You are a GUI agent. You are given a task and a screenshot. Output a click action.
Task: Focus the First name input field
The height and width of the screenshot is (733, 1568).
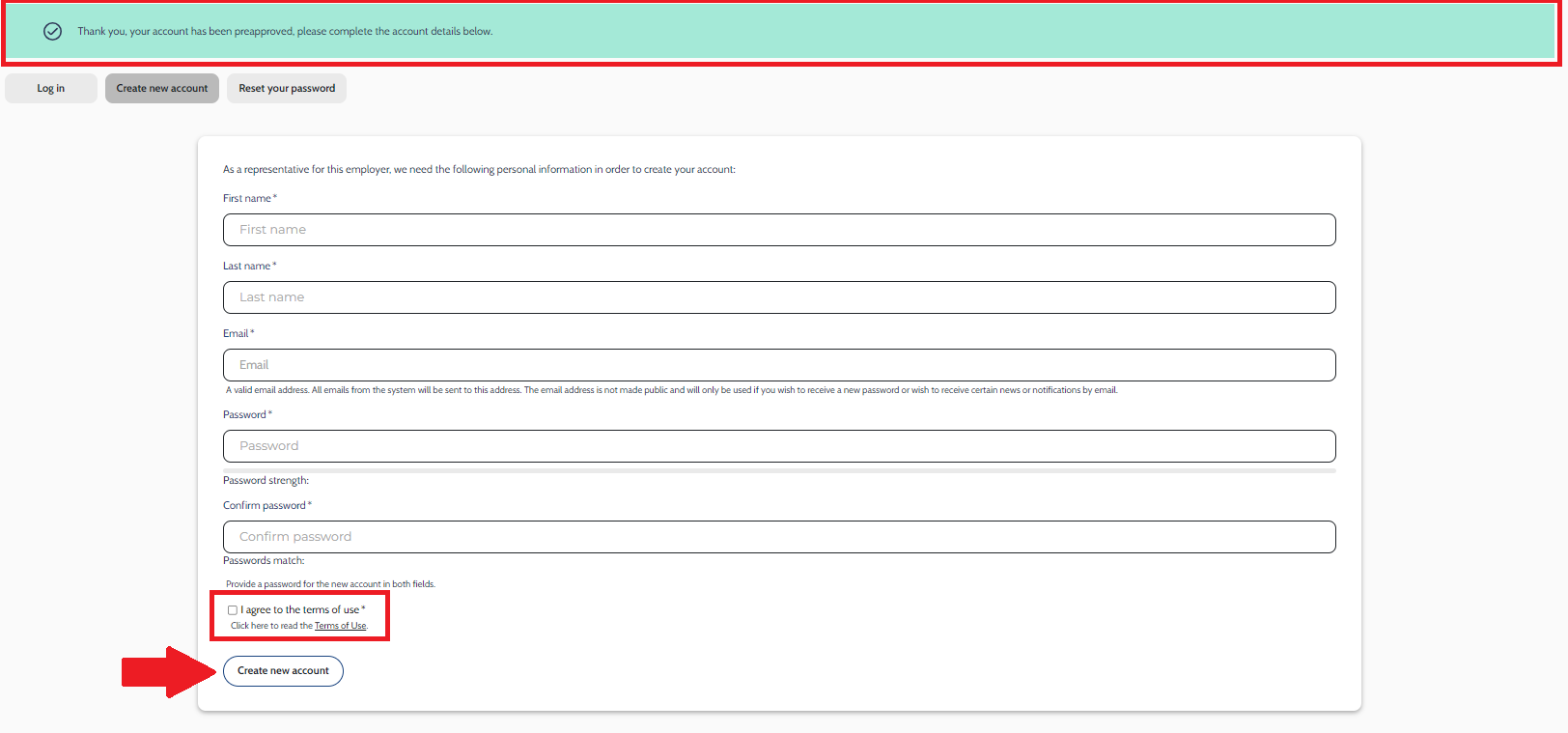779,230
